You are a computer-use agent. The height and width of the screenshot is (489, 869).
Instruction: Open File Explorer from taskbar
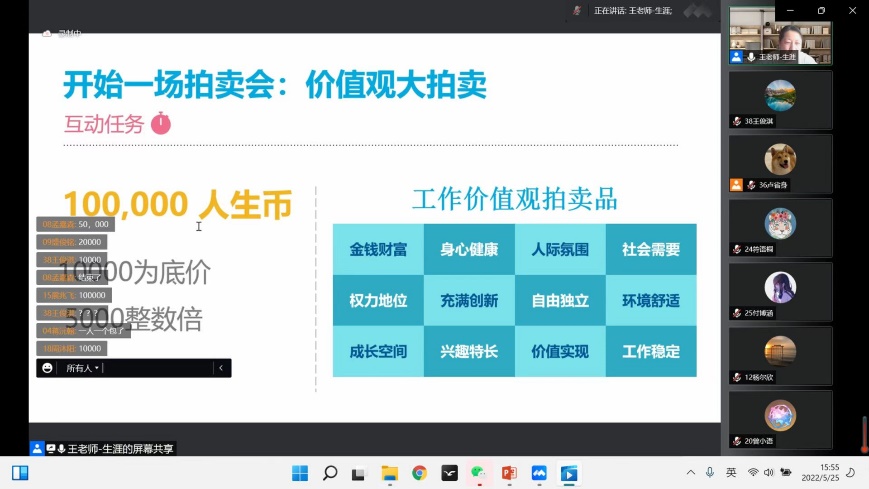click(x=389, y=473)
